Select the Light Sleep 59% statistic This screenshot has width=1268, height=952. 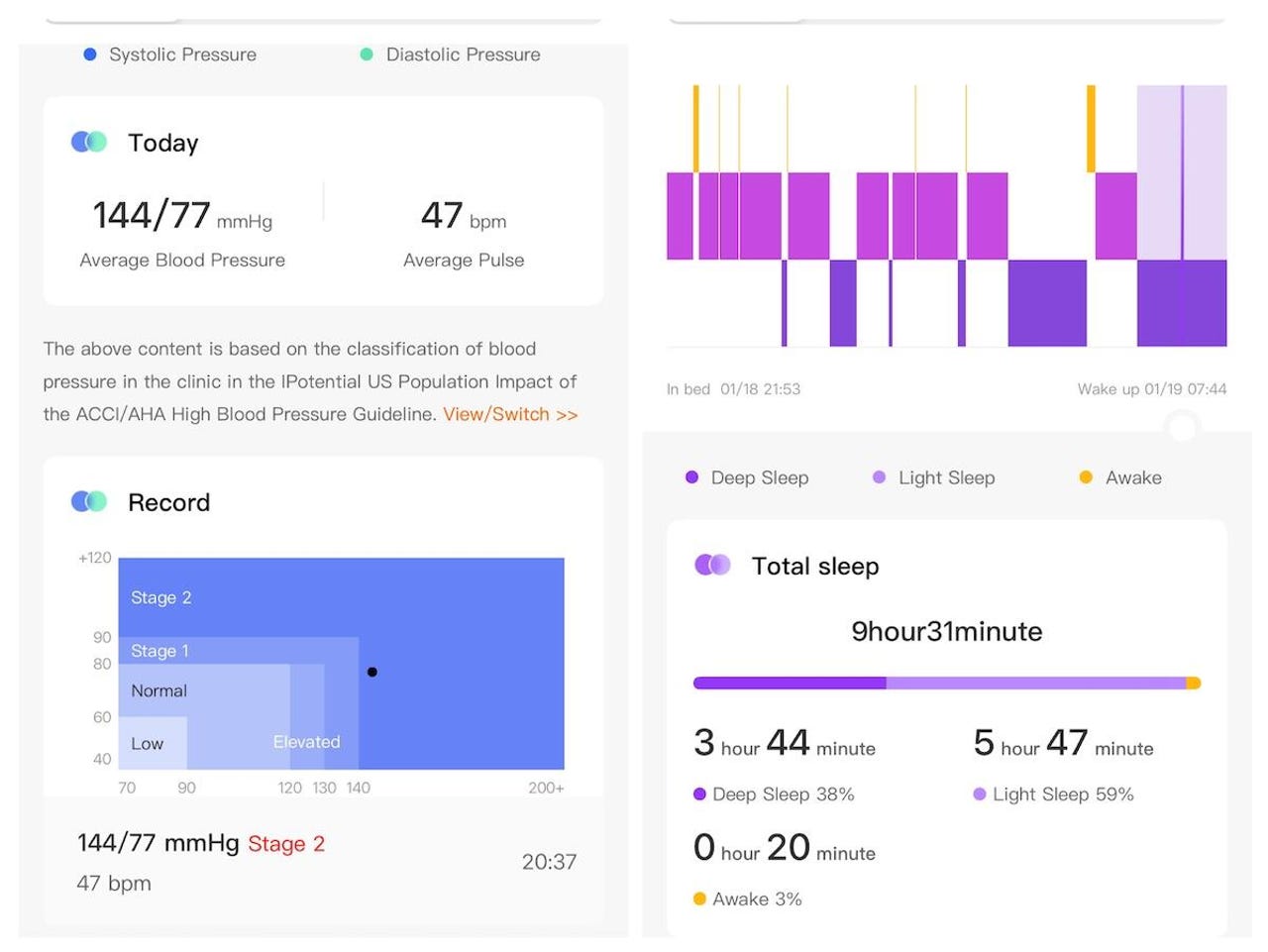coord(1062,793)
